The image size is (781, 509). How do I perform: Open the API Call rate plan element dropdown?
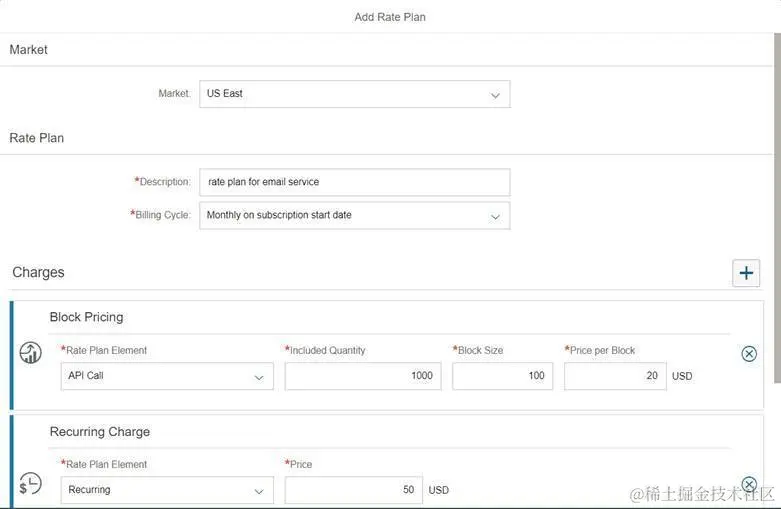pos(167,376)
